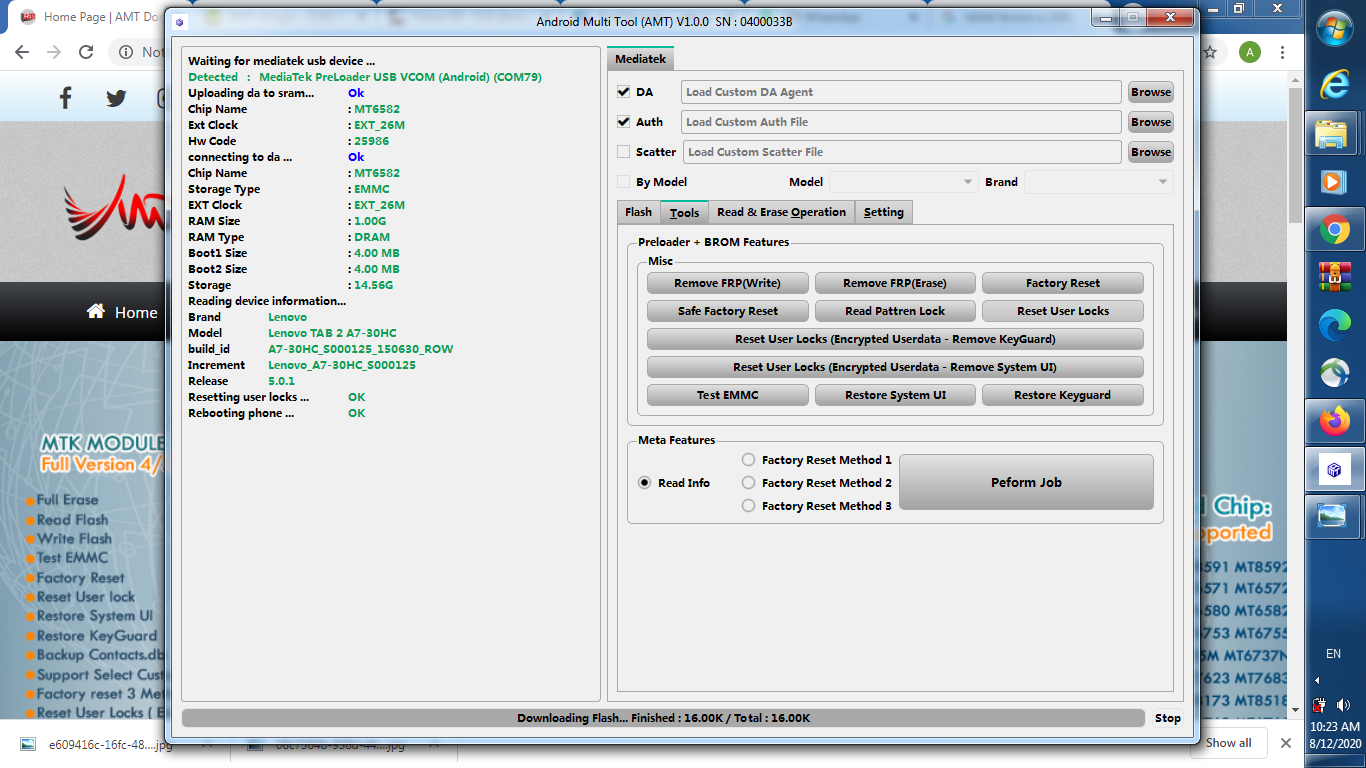The width and height of the screenshot is (1366, 768).
Task: Switch to the Tools tab
Action: click(x=684, y=212)
